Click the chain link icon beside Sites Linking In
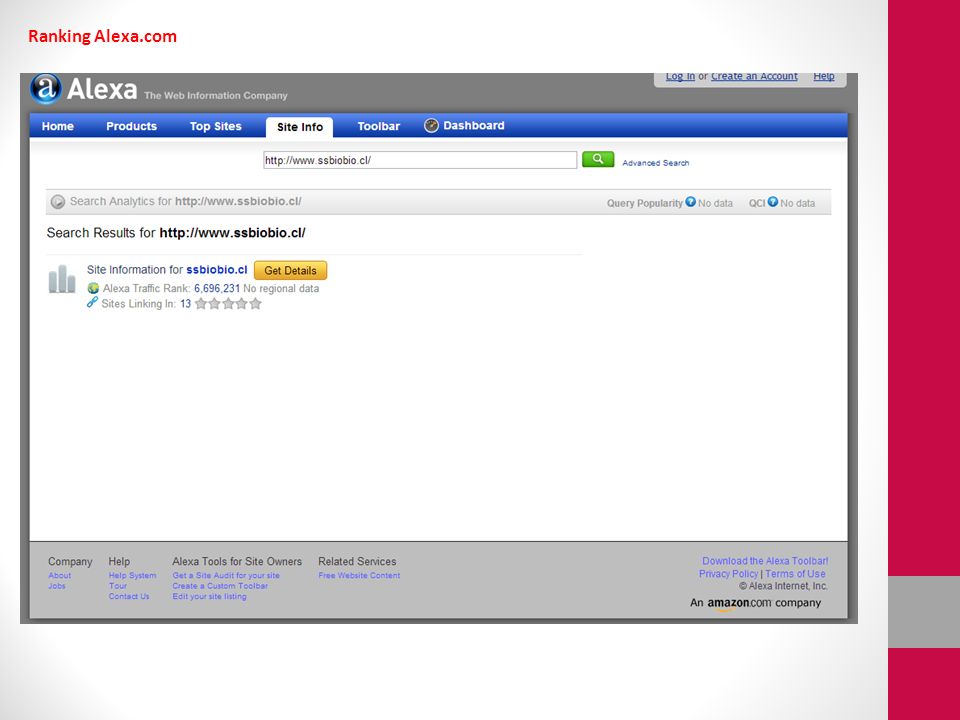This screenshot has height=720, width=960. pos(92,302)
